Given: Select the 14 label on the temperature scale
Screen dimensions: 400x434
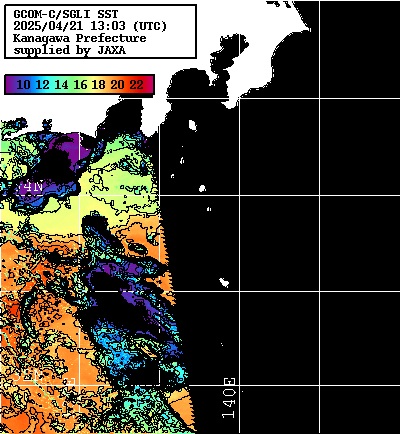Looking at the screenshot, I should point(61,85).
